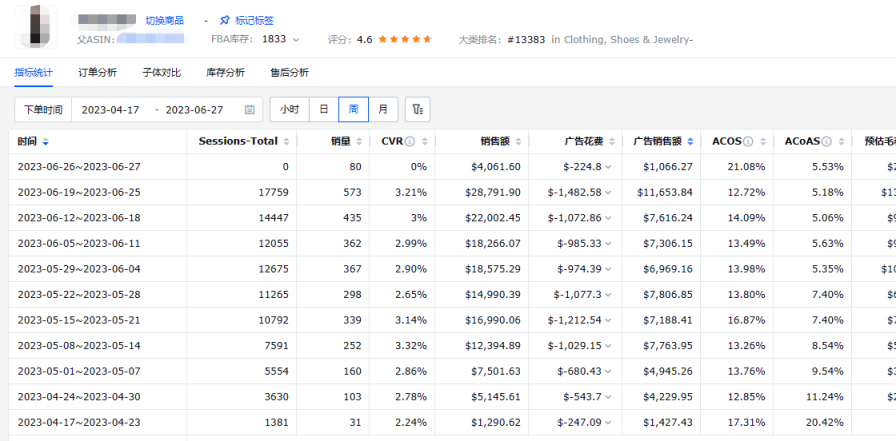The height and width of the screenshot is (441, 896).
Task: Sort table by 时间 column arrow
Action: 45,142
